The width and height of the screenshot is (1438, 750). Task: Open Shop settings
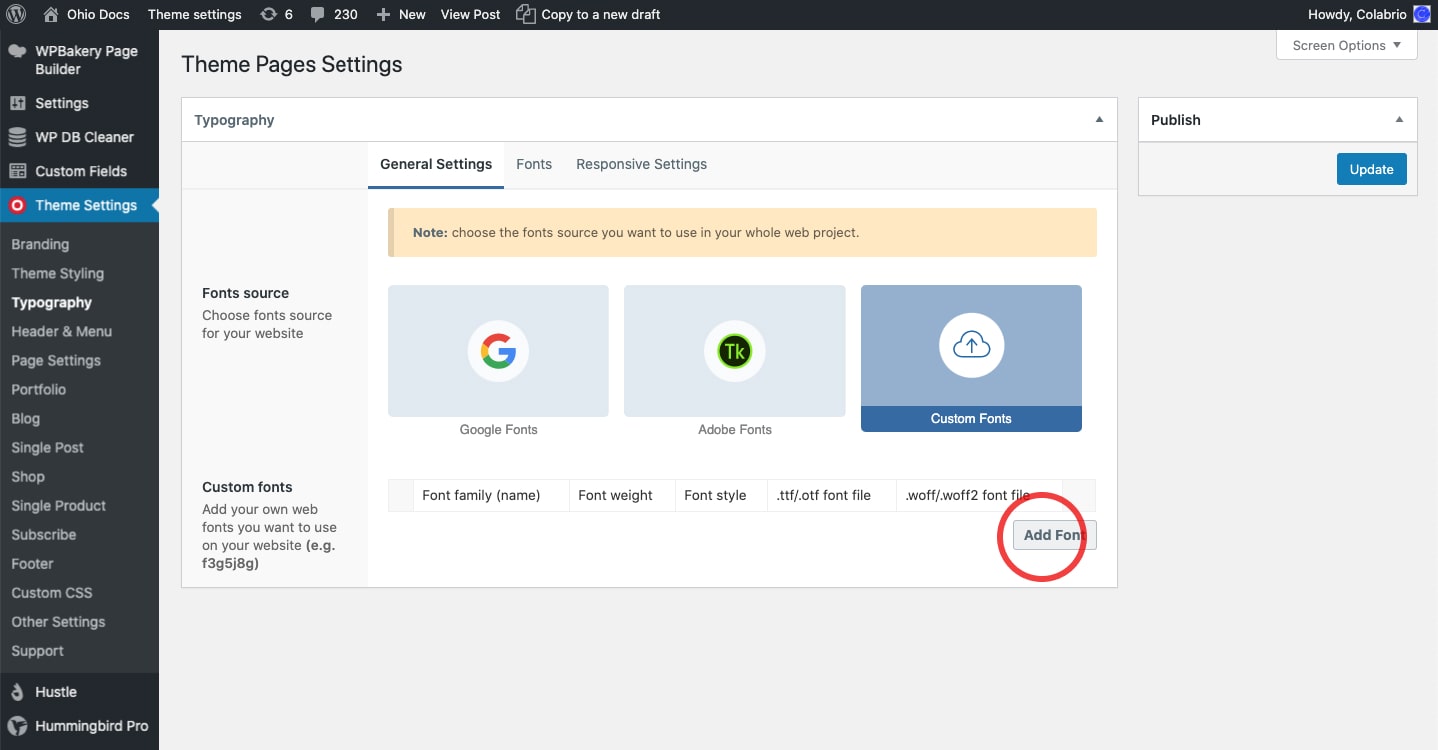[28, 476]
